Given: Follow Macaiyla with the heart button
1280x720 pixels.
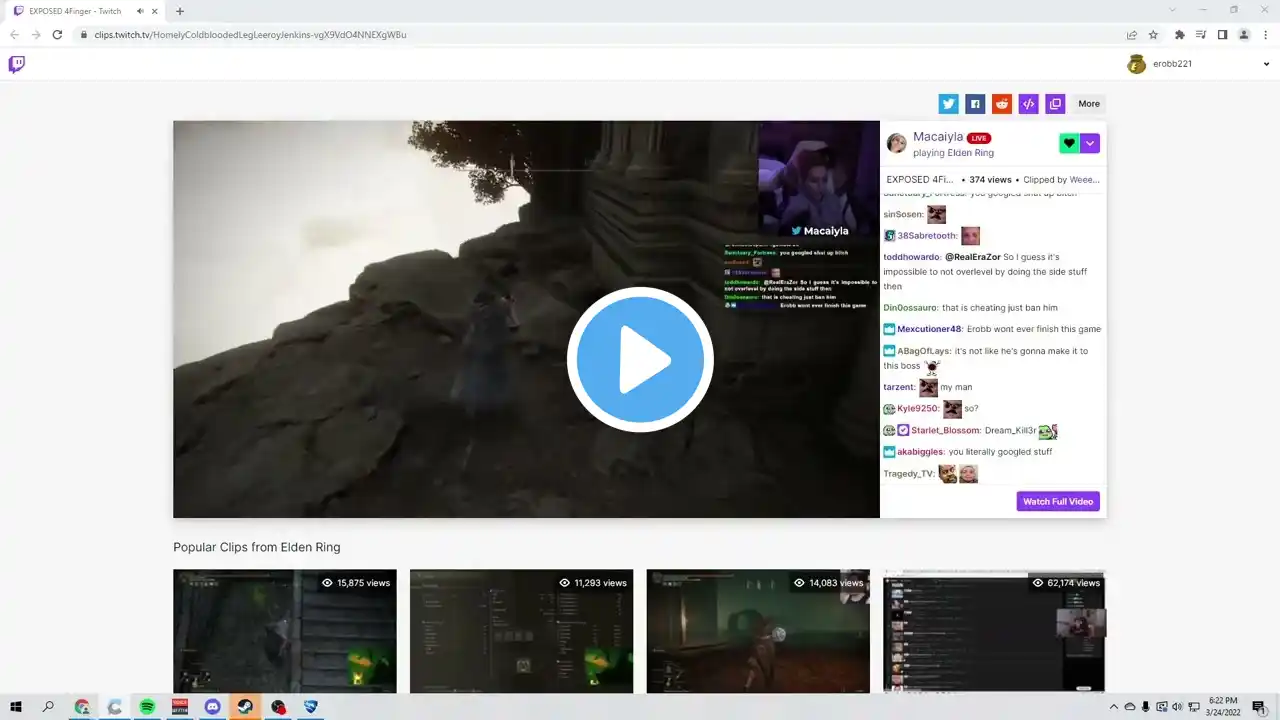Looking at the screenshot, I should pyautogui.click(x=1069, y=144).
